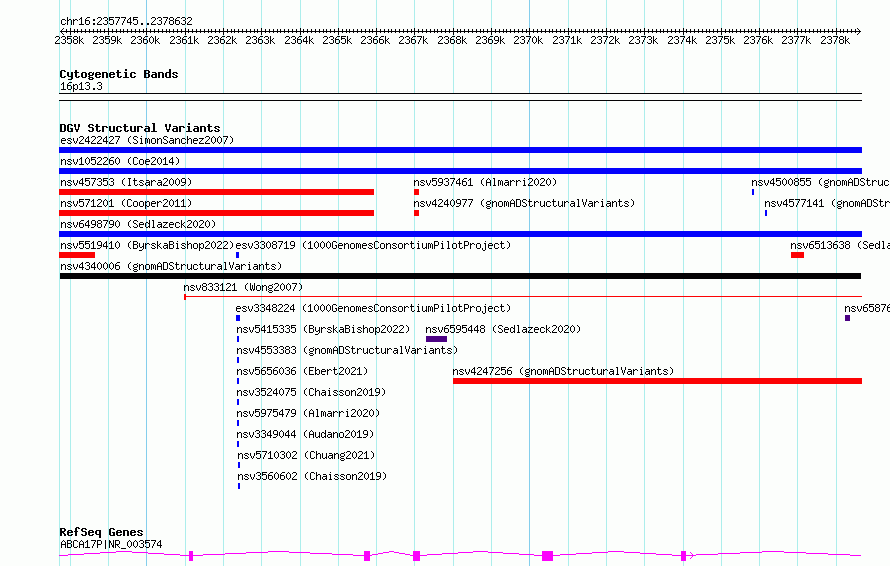Click the magenta exon near 2374k
Image resolution: width=890 pixels, height=566 pixels.
coord(683,556)
